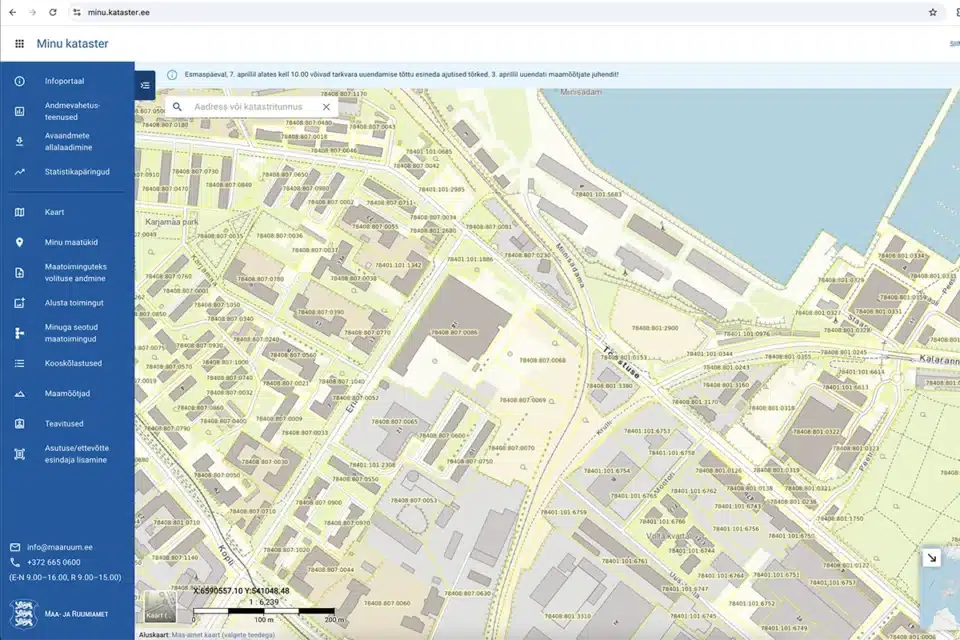Select parcel label 78408:807:0069

click(x=522, y=400)
